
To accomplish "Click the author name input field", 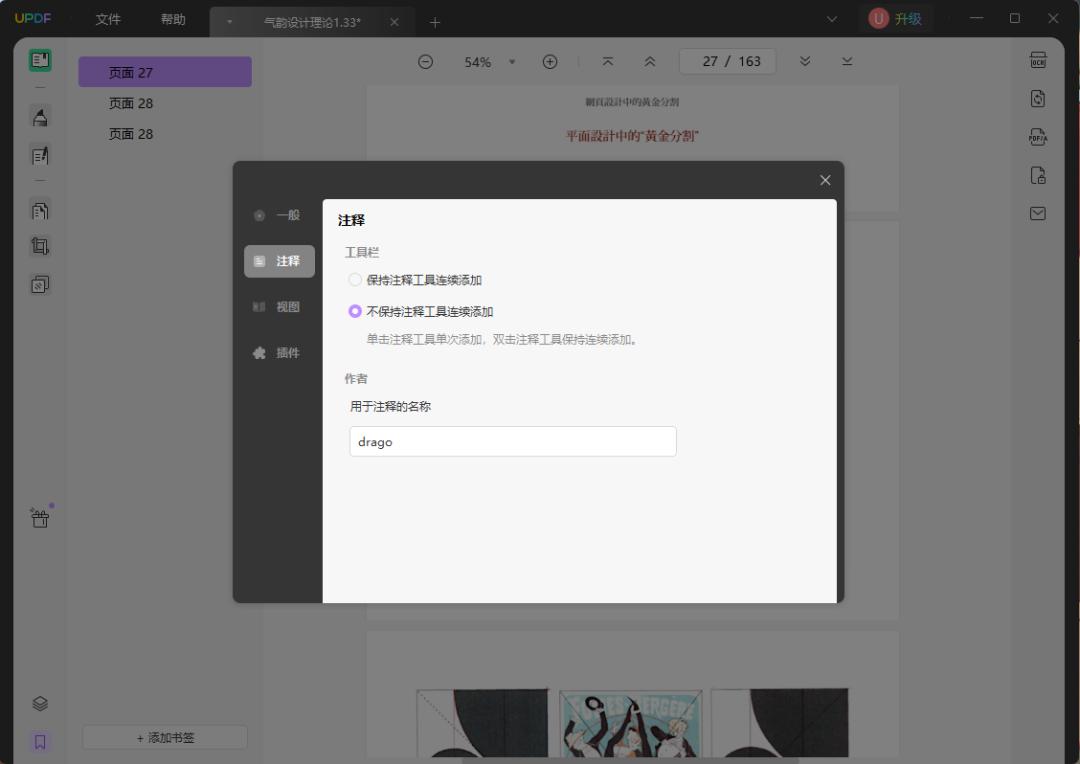I will point(512,441).
